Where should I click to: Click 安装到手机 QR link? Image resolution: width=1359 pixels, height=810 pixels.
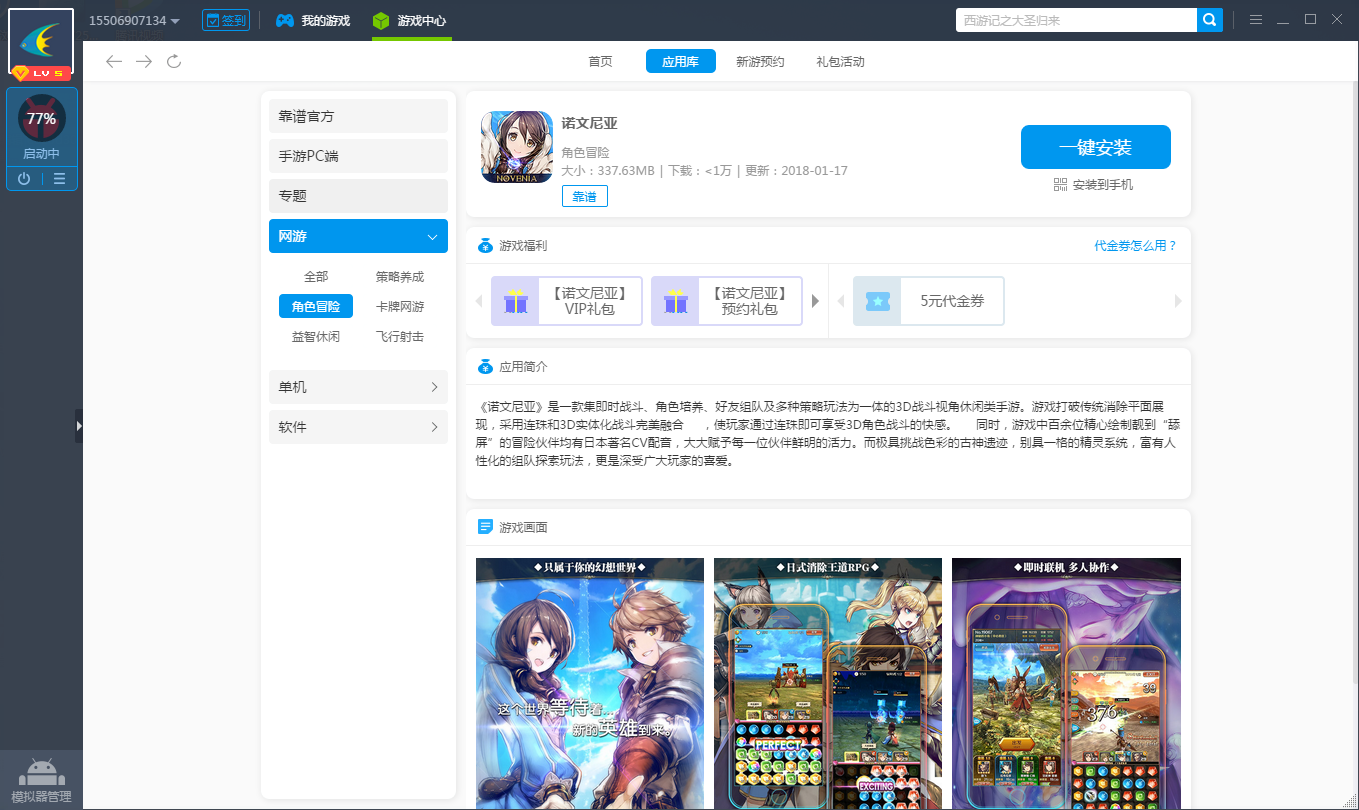[1094, 185]
